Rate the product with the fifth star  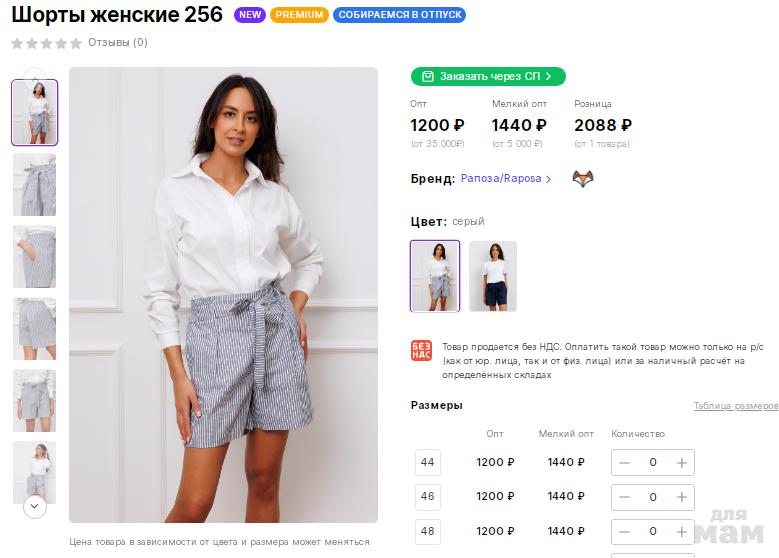point(76,43)
